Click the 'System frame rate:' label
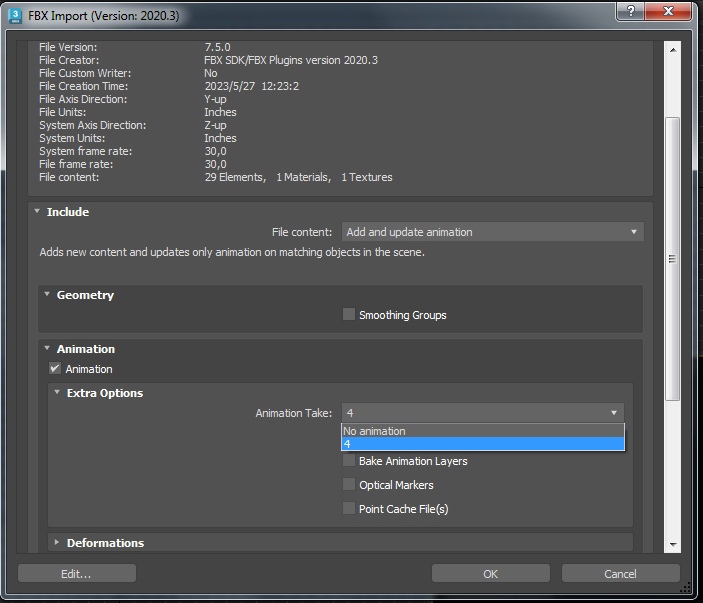 click(86, 151)
